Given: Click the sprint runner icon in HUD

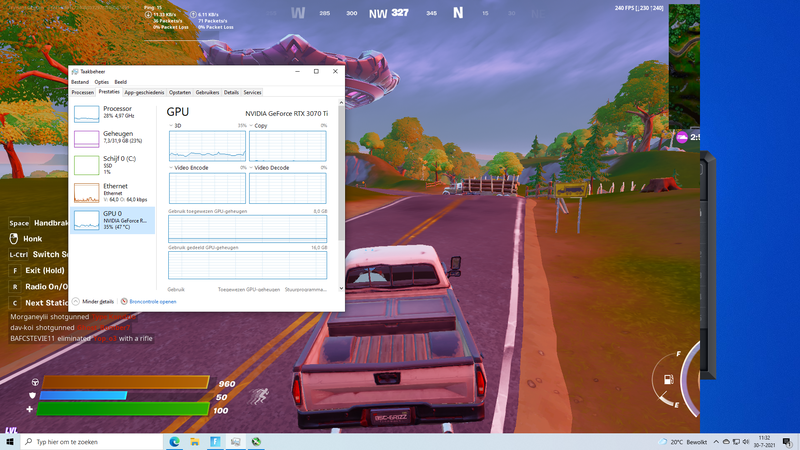Looking at the screenshot, I should point(259,396).
